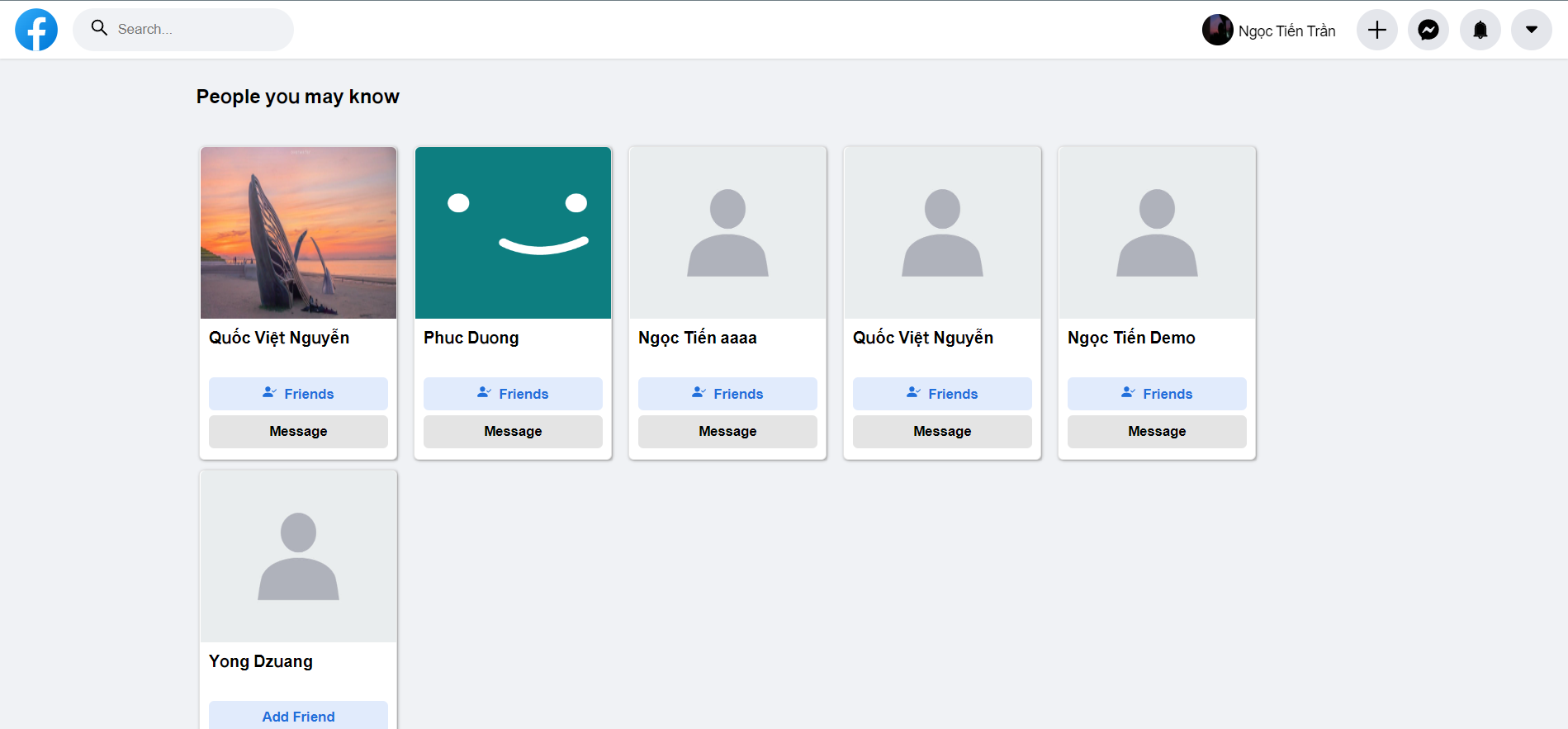
Task: Open Yong Dzuang default avatar picture
Action: [299, 556]
